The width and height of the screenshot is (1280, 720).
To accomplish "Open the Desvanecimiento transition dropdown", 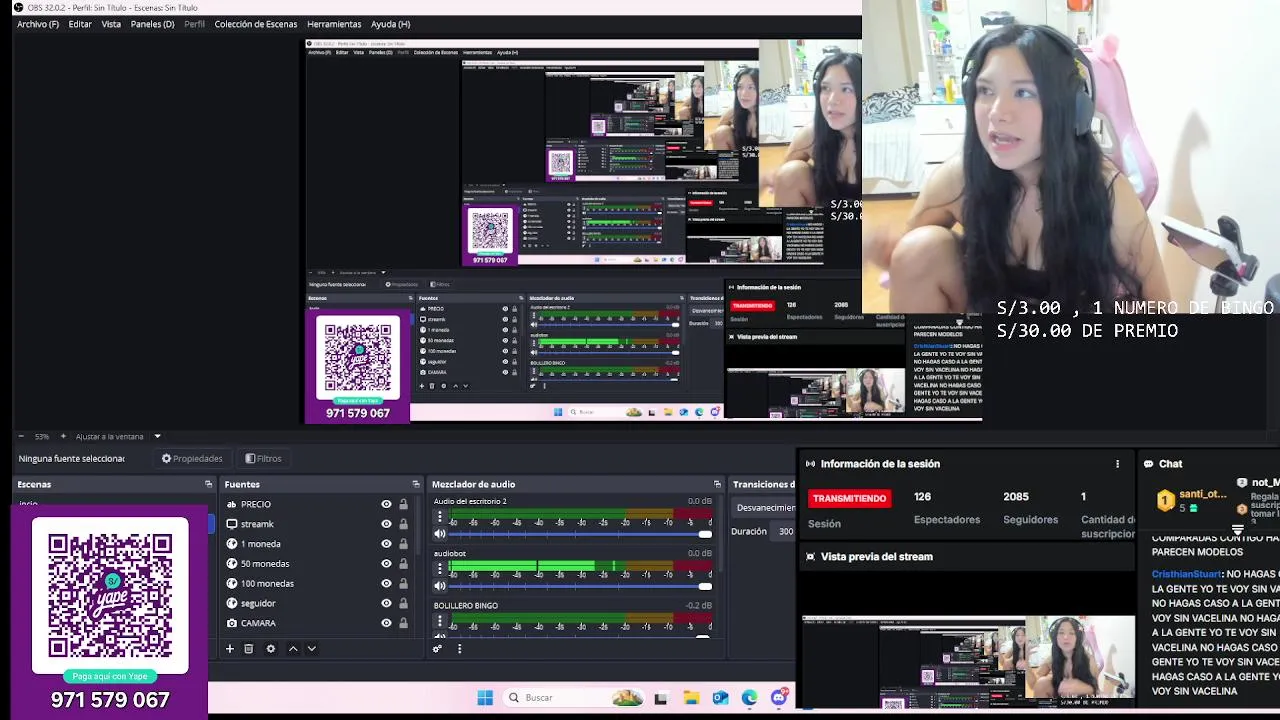I will point(765,508).
